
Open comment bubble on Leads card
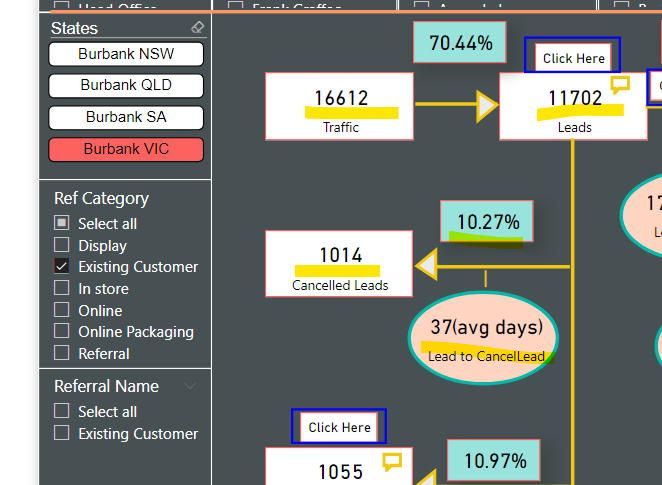click(x=620, y=84)
